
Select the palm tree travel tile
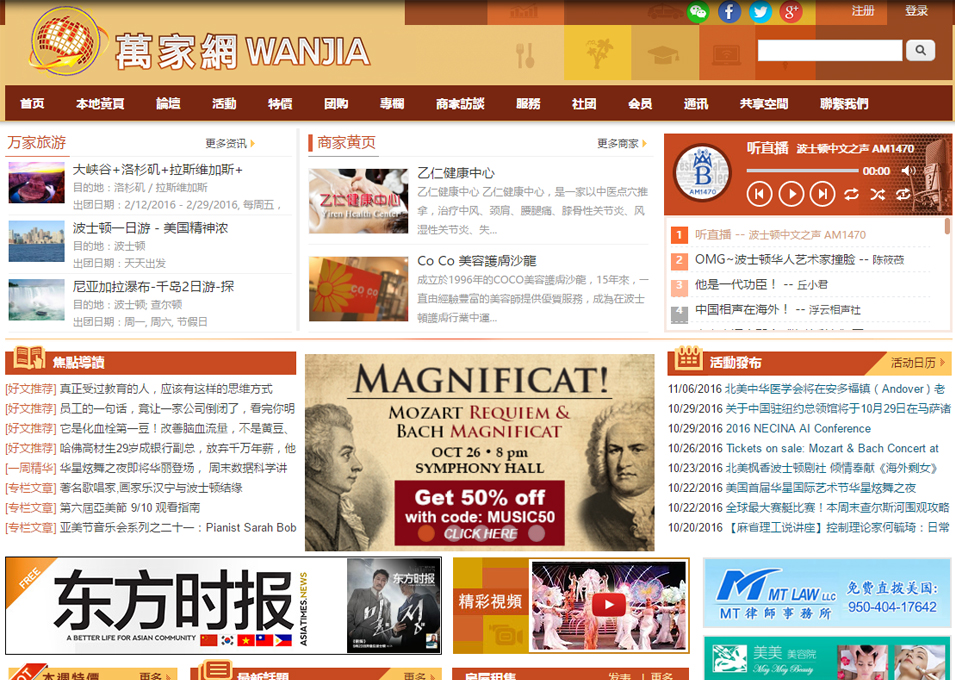click(x=597, y=53)
